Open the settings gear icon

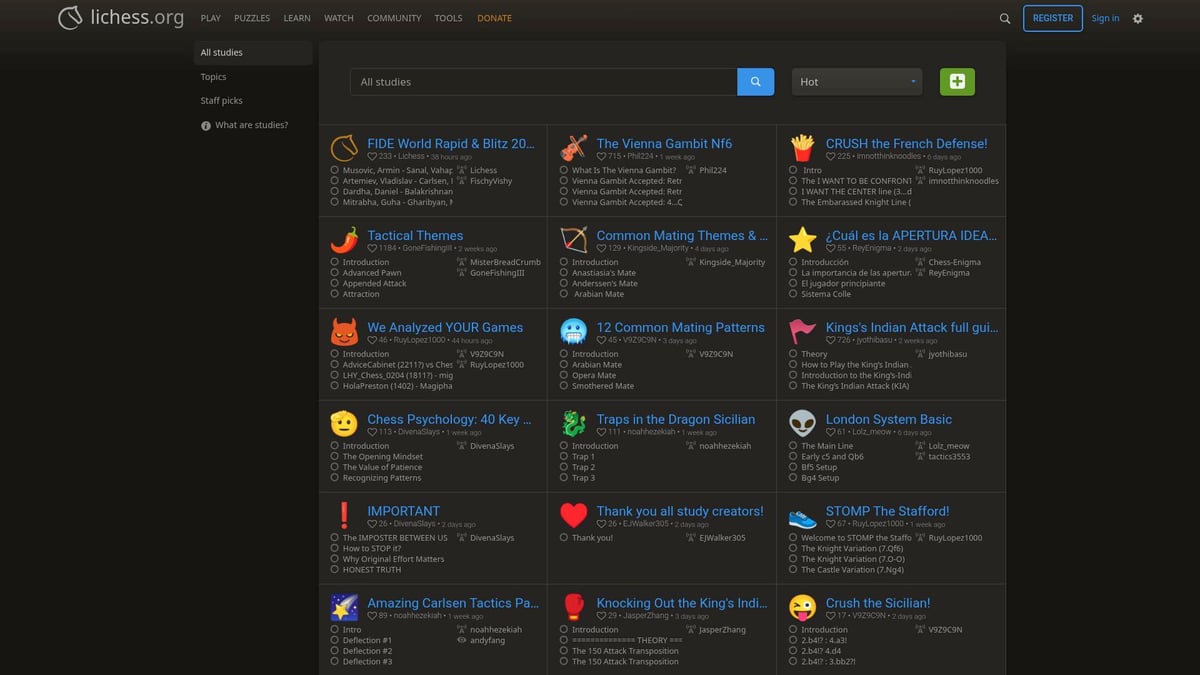(1137, 18)
